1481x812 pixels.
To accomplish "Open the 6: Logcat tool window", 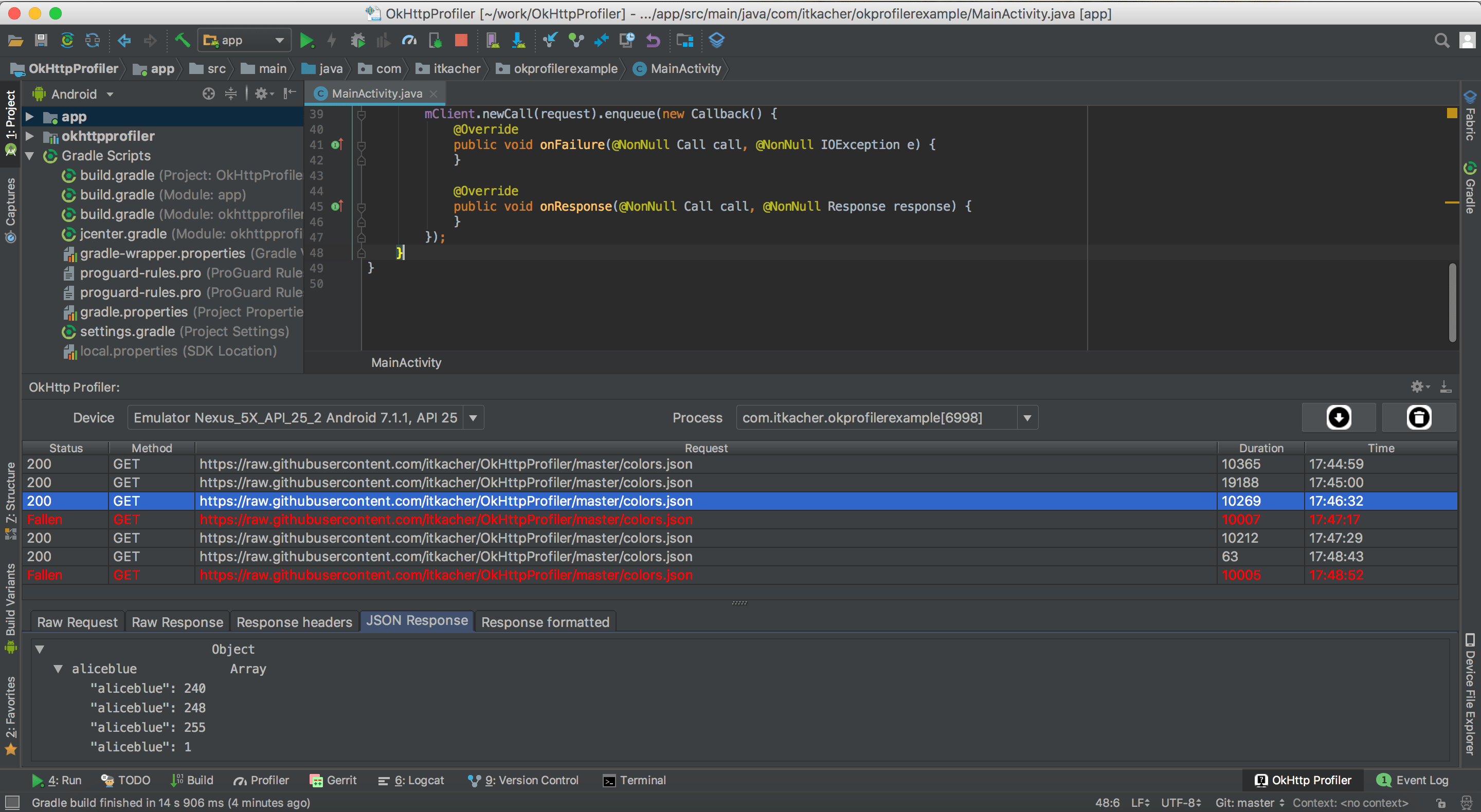I will (x=411, y=780).
